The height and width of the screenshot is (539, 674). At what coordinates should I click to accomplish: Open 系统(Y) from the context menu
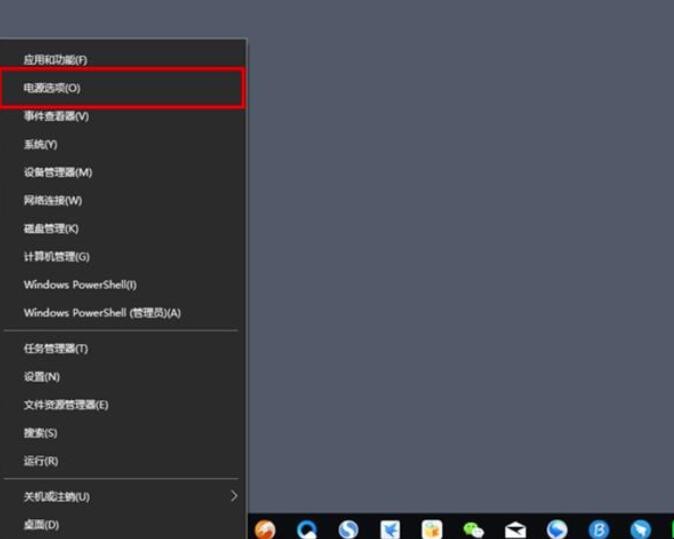pyautogui.click(x=40, y=144)
